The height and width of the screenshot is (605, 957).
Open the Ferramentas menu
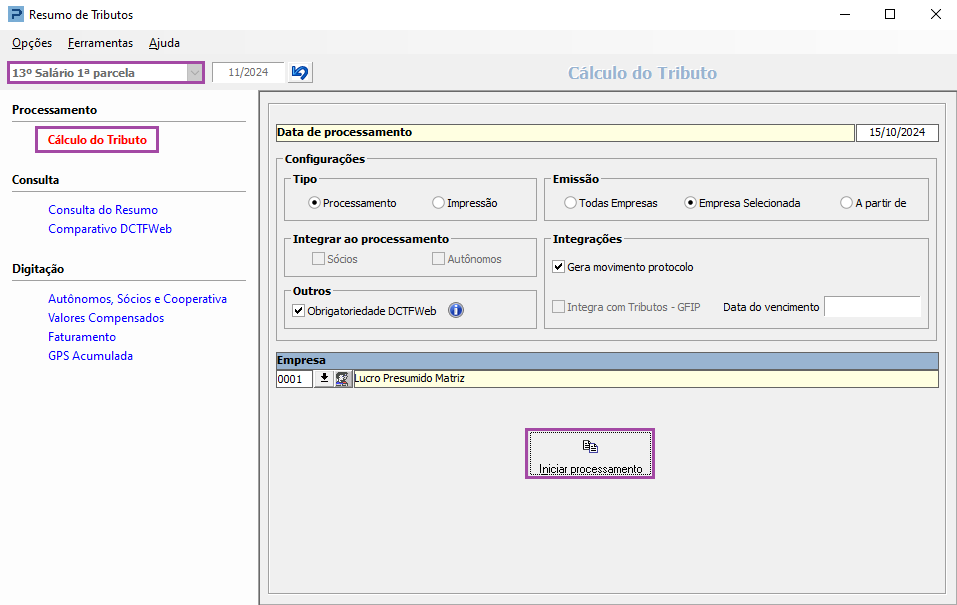point(100,43)
